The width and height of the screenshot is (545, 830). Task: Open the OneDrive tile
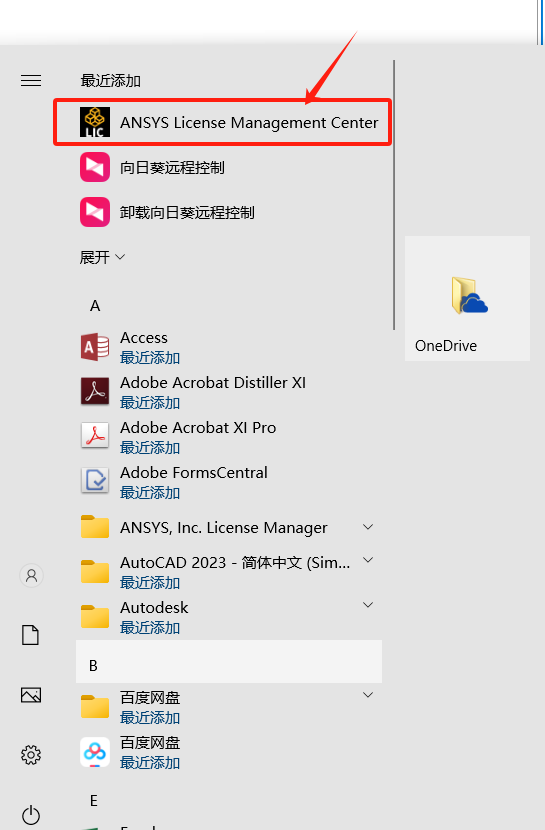point(467,299)
